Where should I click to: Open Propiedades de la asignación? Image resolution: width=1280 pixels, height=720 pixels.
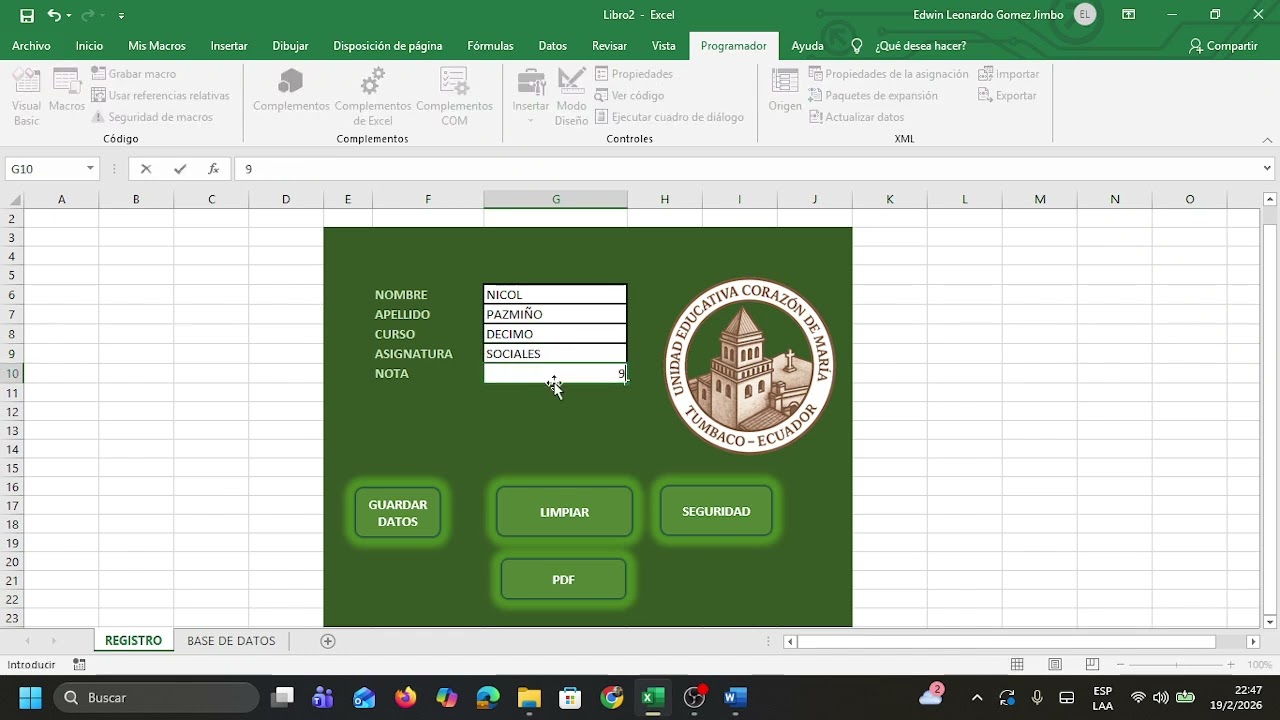tap(888, 74)
